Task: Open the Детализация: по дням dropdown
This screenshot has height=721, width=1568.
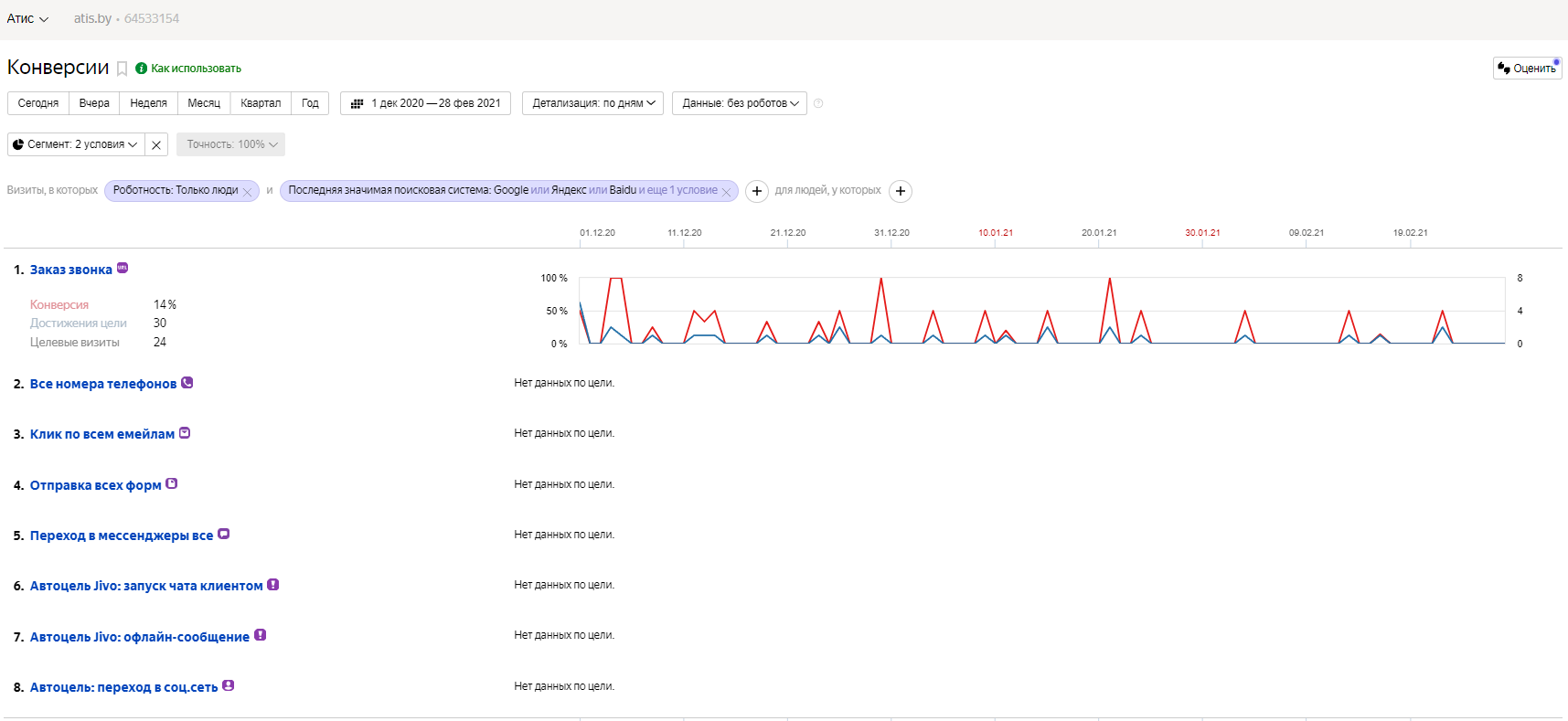Action: pos(592,103)
